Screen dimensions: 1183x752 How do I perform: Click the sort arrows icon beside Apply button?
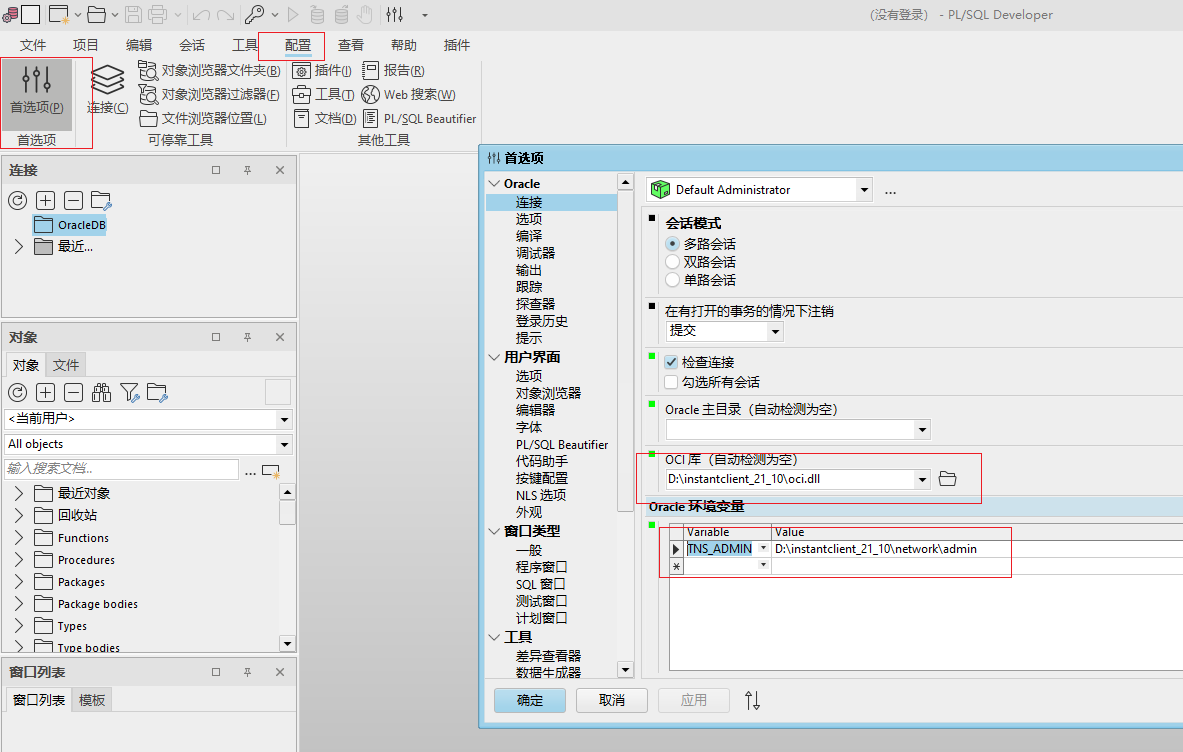click(752, 701)
